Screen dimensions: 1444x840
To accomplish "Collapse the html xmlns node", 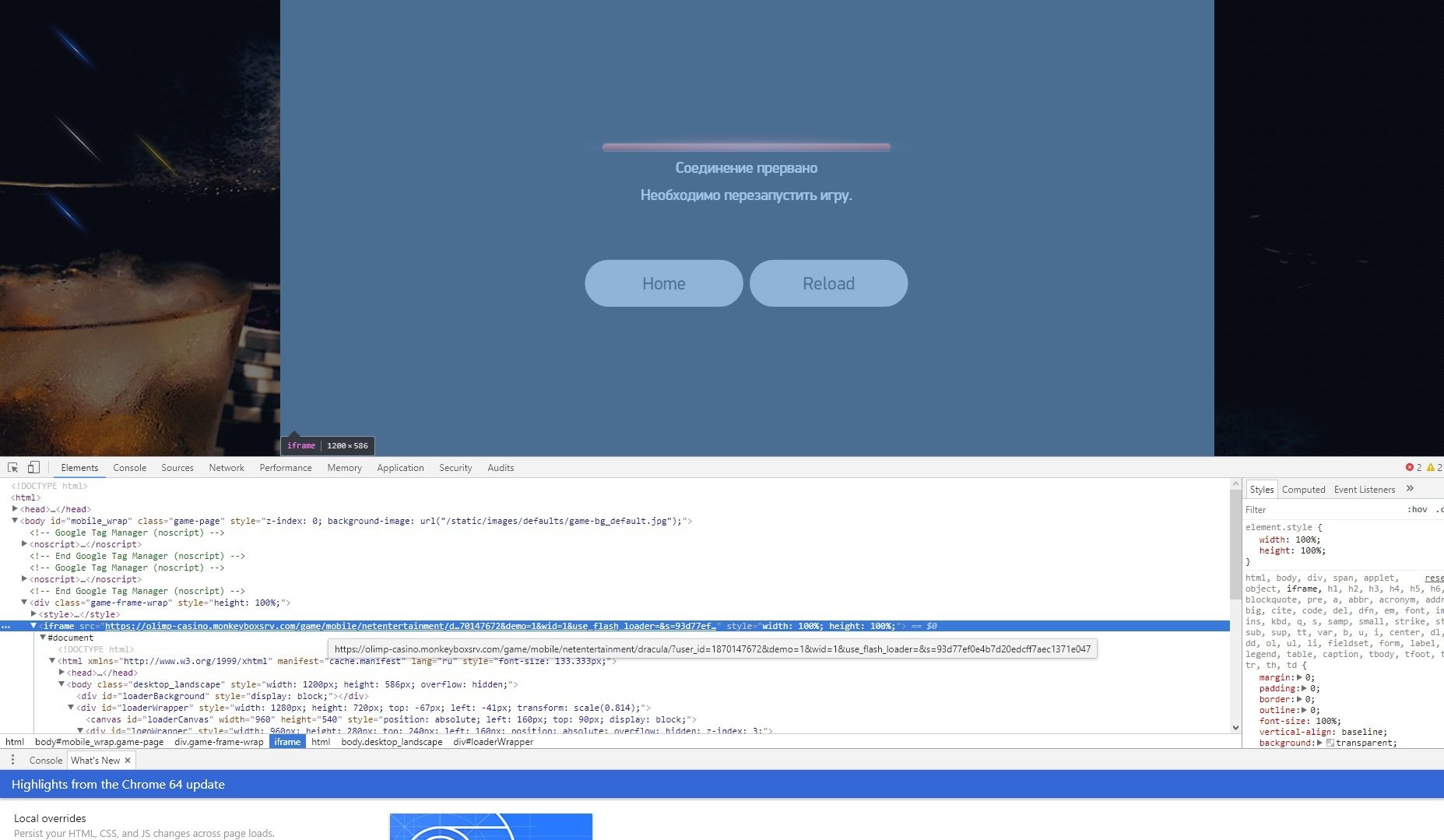I will coord(52,661).
